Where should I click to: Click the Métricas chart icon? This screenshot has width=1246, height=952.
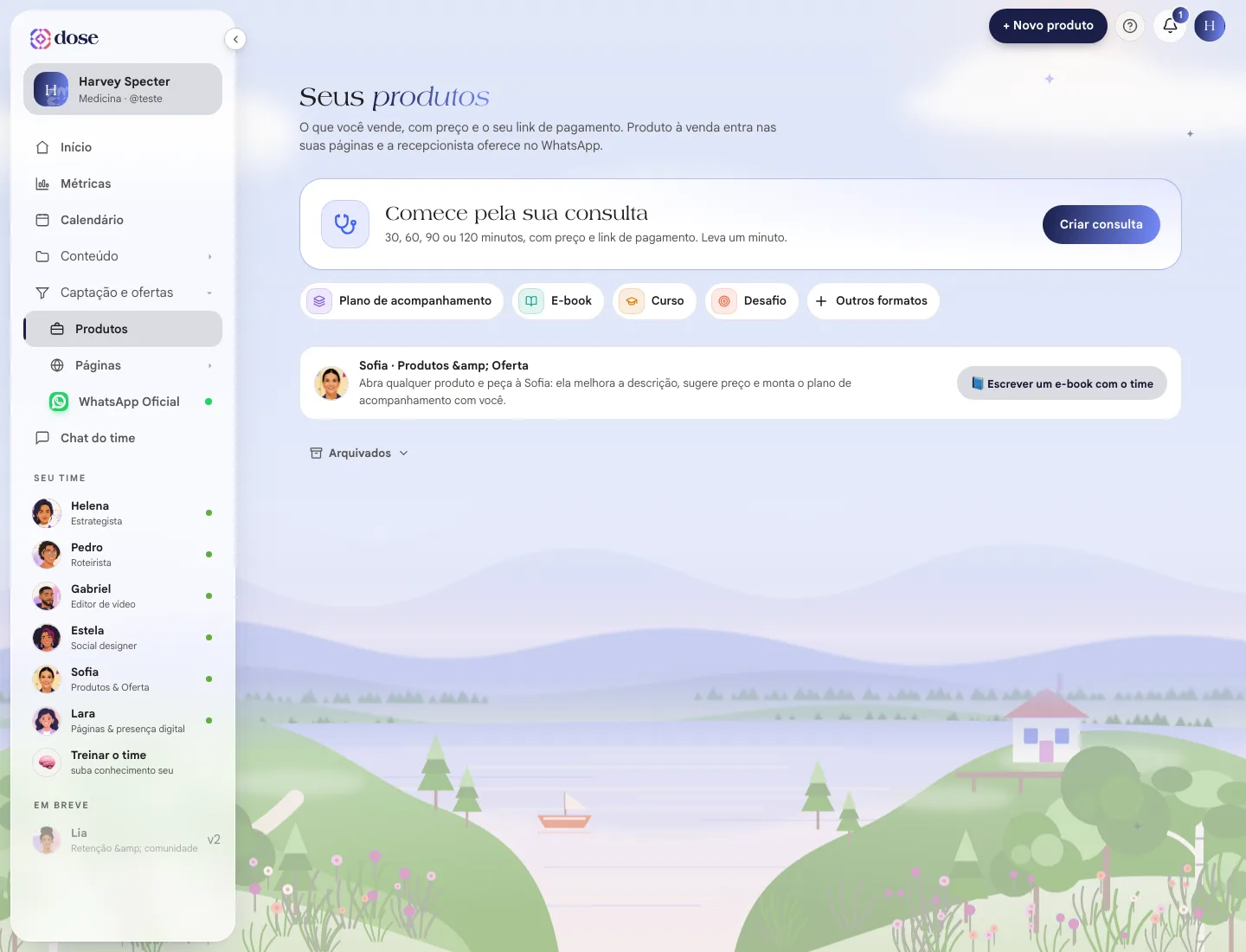(x=42, y=183)
